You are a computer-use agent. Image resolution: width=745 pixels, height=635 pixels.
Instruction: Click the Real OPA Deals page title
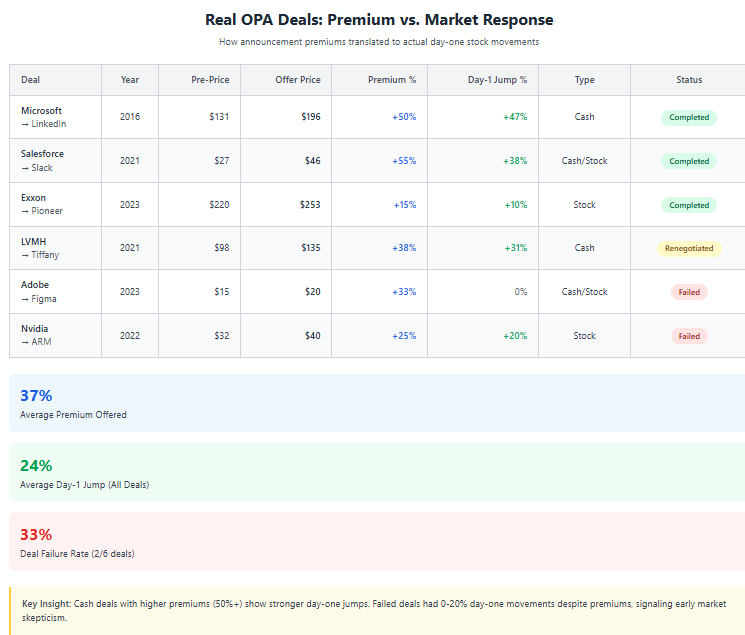[379, 20]
